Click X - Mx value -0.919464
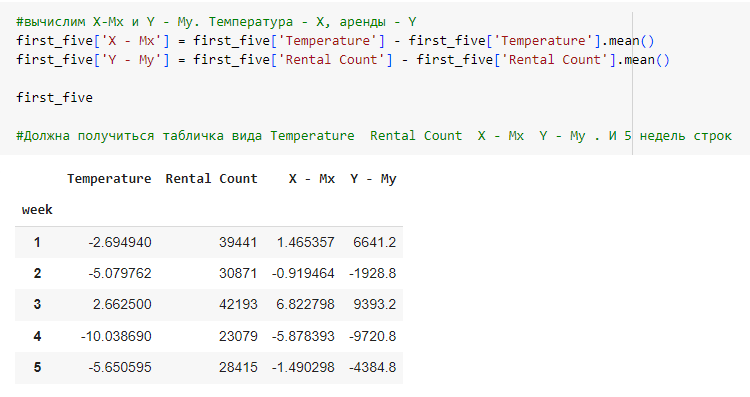Viewport: 750px width, 397px height. (x=303, y=273)
